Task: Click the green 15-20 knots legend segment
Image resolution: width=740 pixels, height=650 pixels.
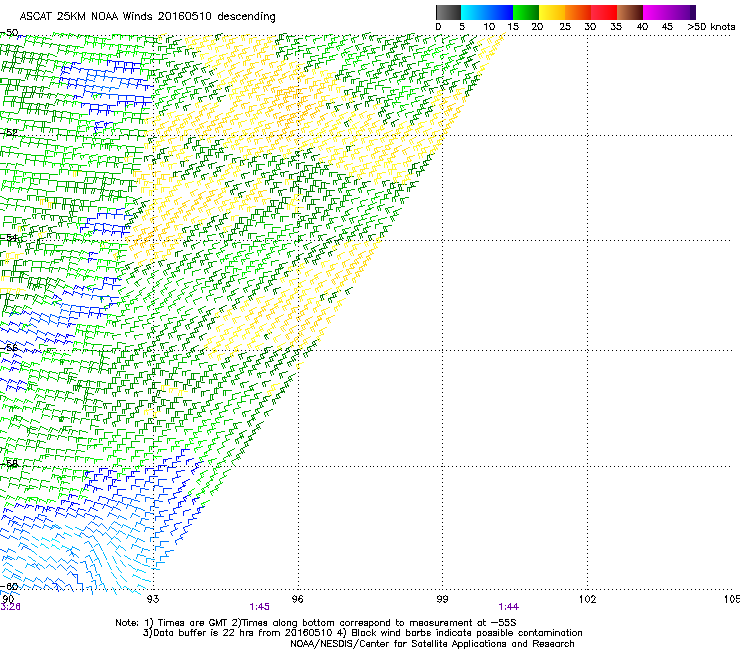Action: tap(526, 12)
